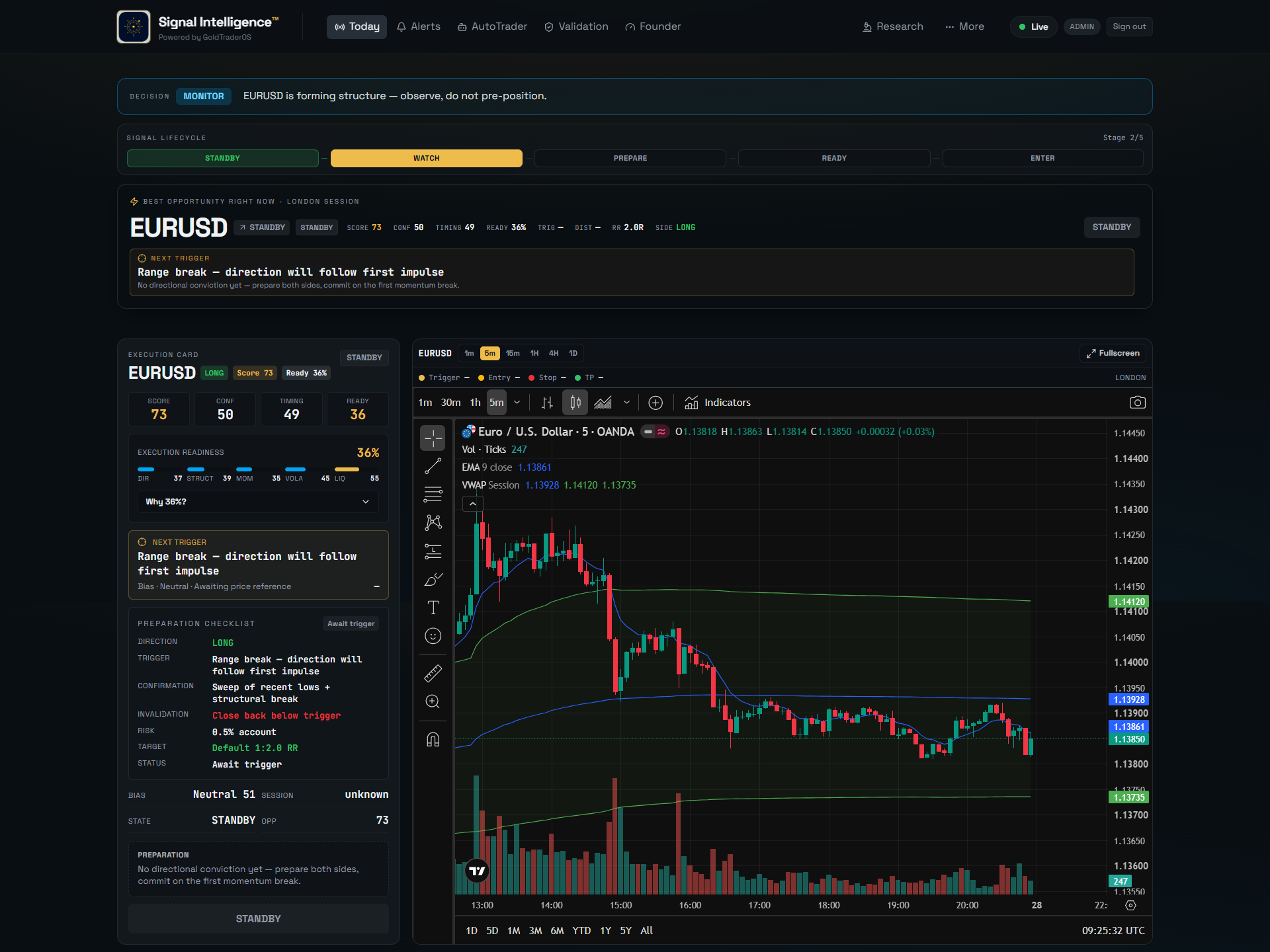Image resolution: width=1270 pixels, height=952 pixels.
Task: Open the emoji icons tool
Action: pos(433,636)
